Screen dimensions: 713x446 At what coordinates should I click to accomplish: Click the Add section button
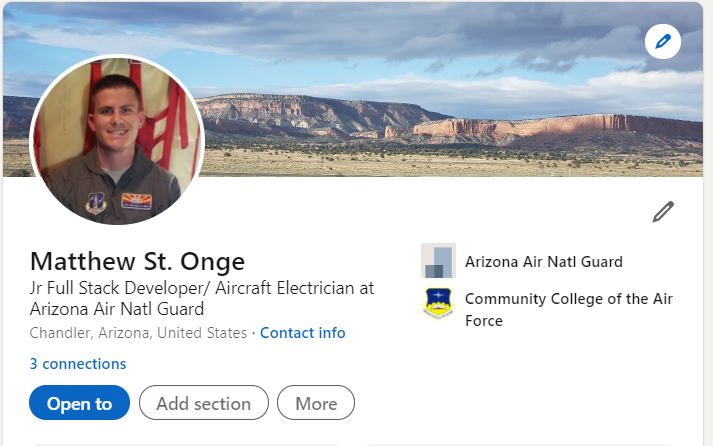coord(203,403)
